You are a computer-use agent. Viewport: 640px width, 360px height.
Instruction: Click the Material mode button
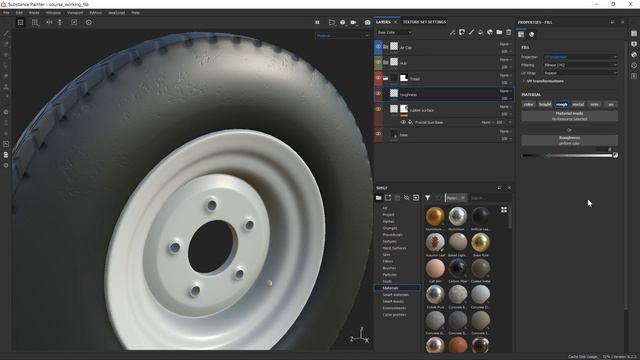[569, 116]
